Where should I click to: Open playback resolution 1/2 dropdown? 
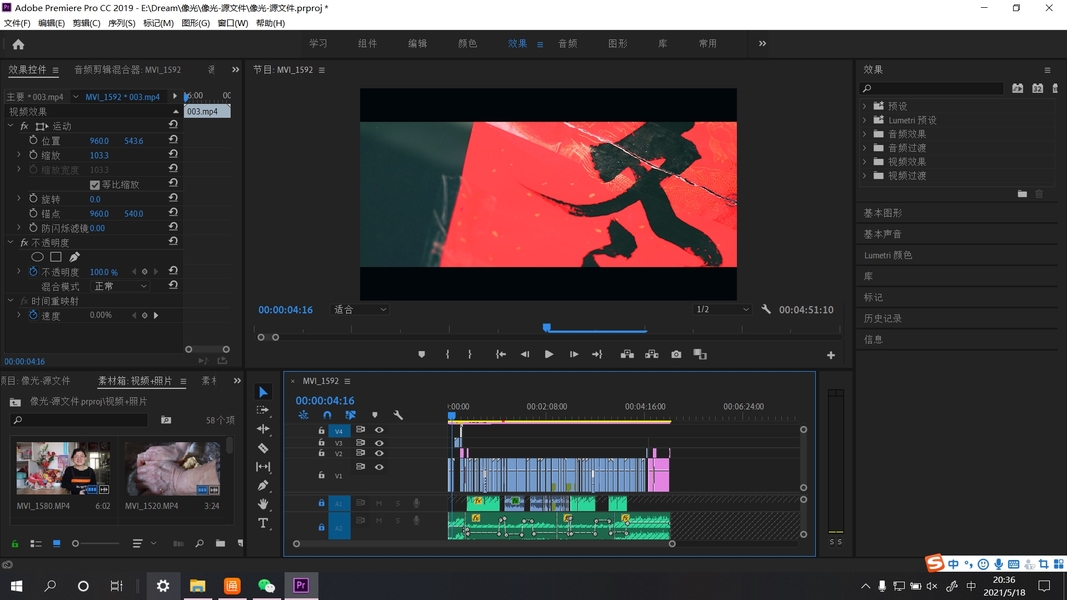721,310
